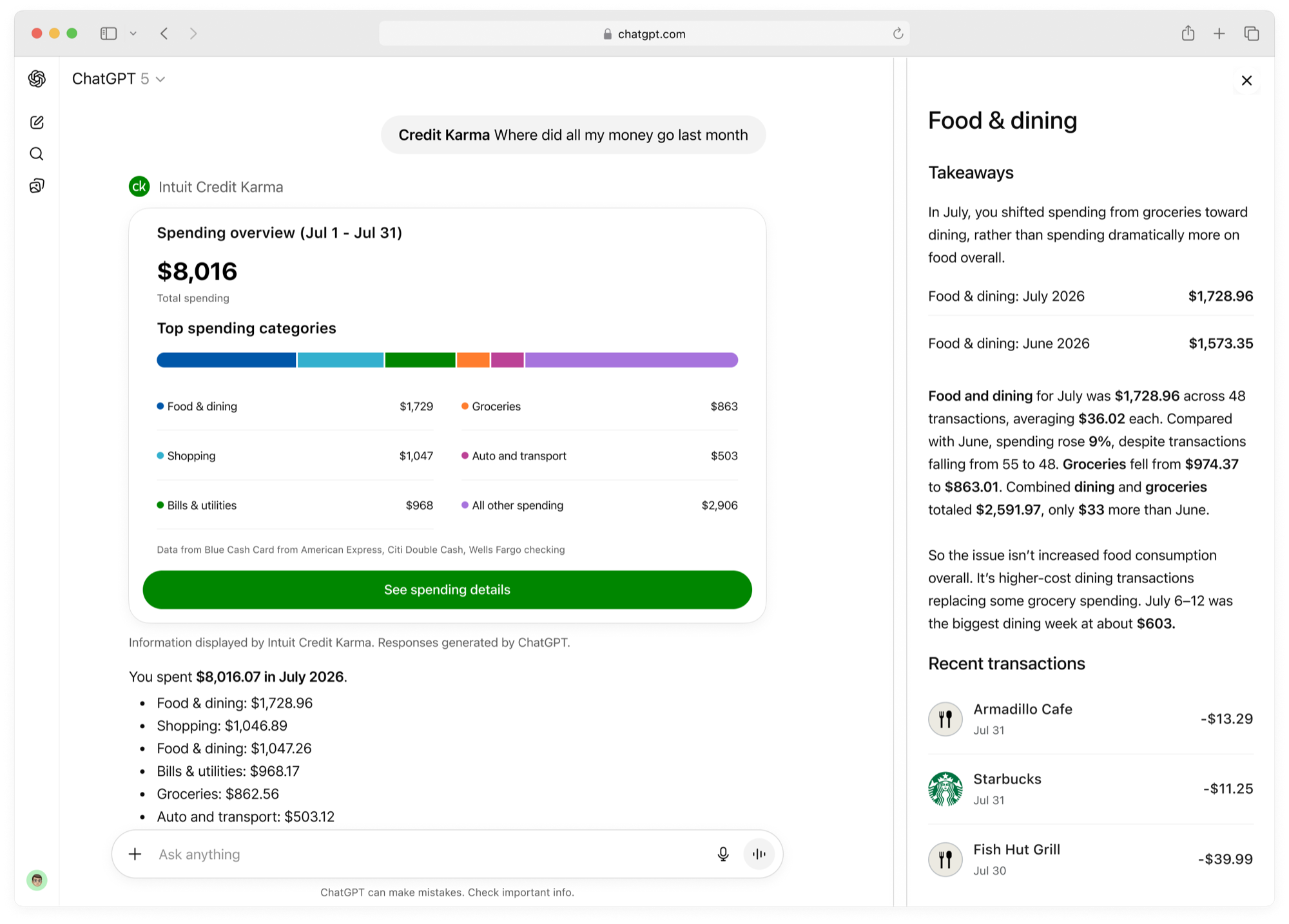This screenshot has width=1289, height=924.
Task: Show the Safari tab overview icon
Action: [x=1252, y=34]
